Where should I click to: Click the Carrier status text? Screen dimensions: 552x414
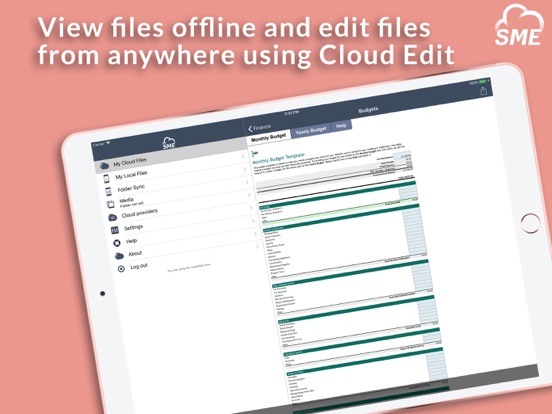[99, 144]
